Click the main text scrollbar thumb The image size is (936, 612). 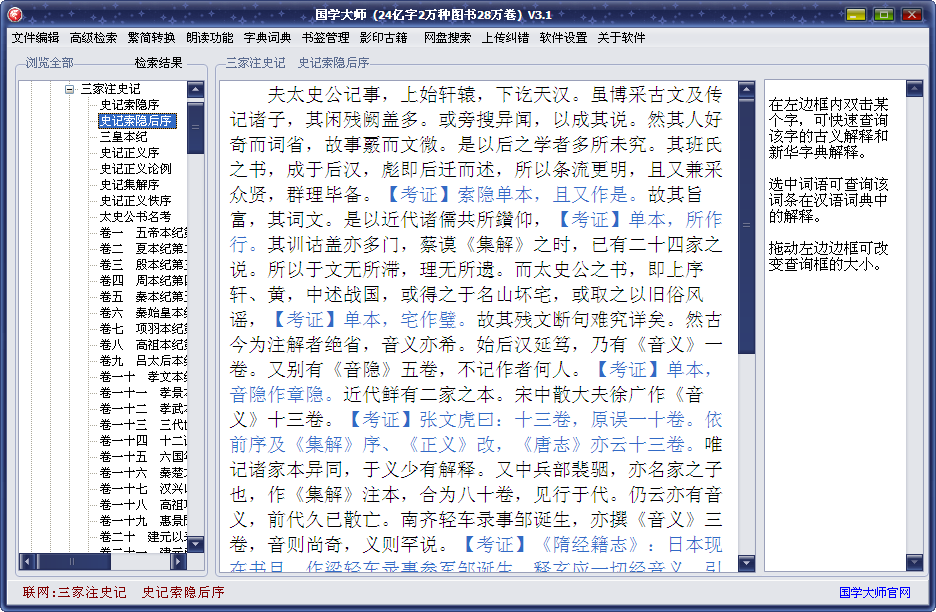[x=746, y=226]
